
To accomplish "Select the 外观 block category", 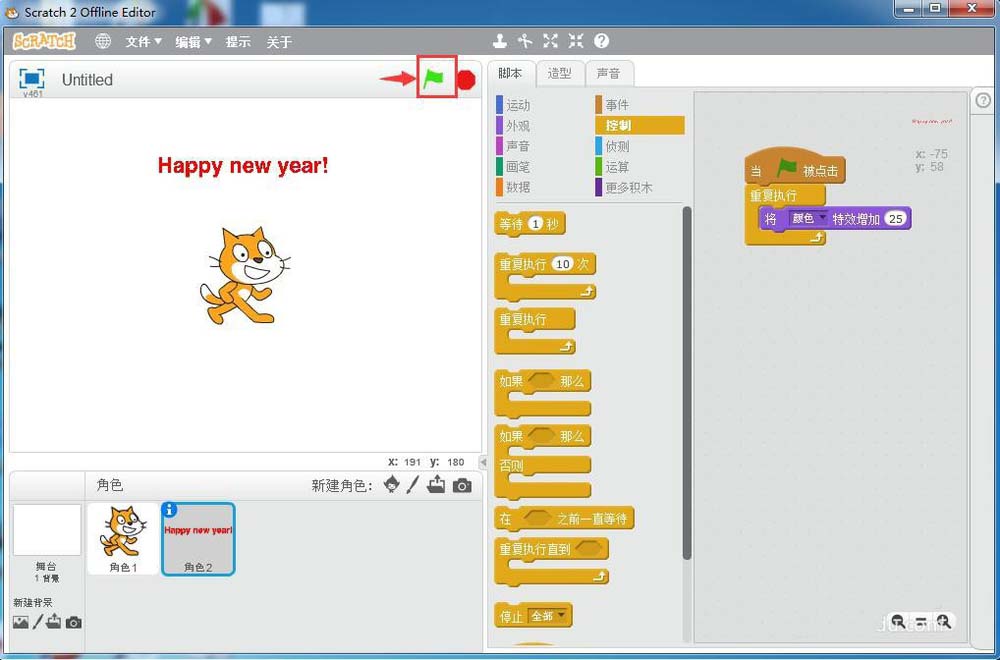I will pyautogui.click(x=517, y=126).
